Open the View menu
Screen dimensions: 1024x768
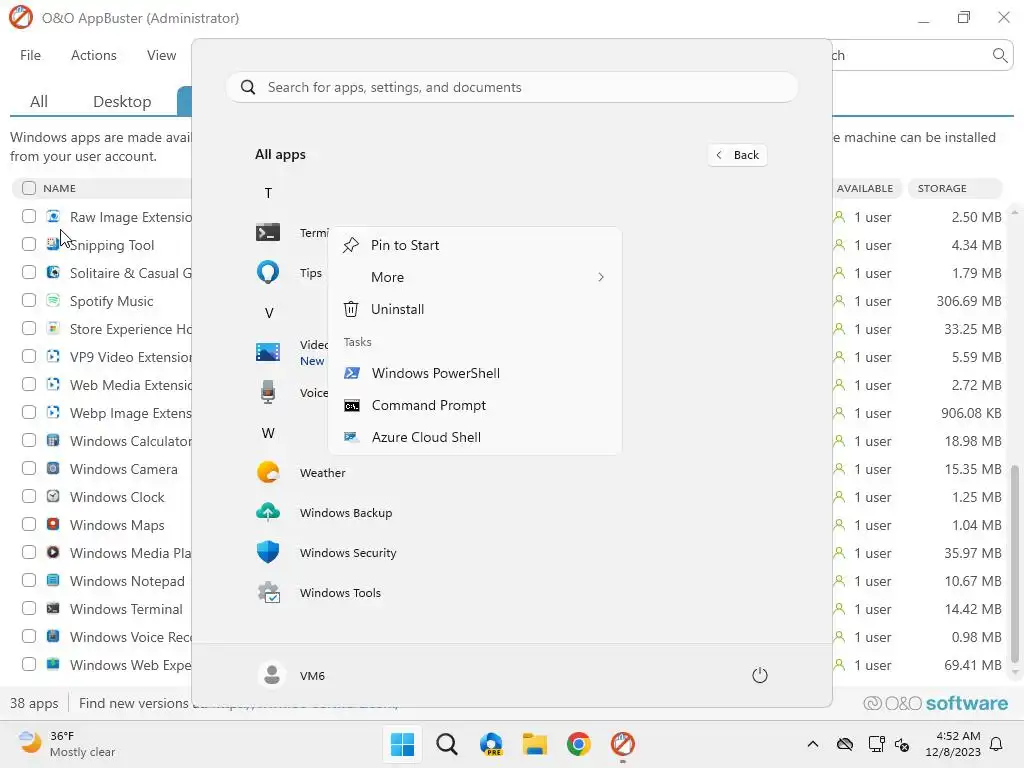(161, 56)
